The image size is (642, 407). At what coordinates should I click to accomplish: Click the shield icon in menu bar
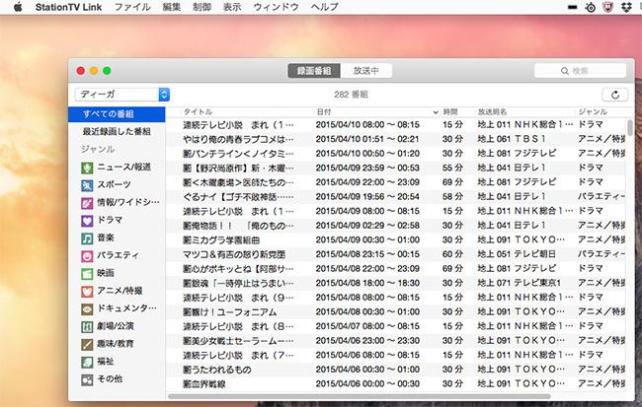click(608, 7)
